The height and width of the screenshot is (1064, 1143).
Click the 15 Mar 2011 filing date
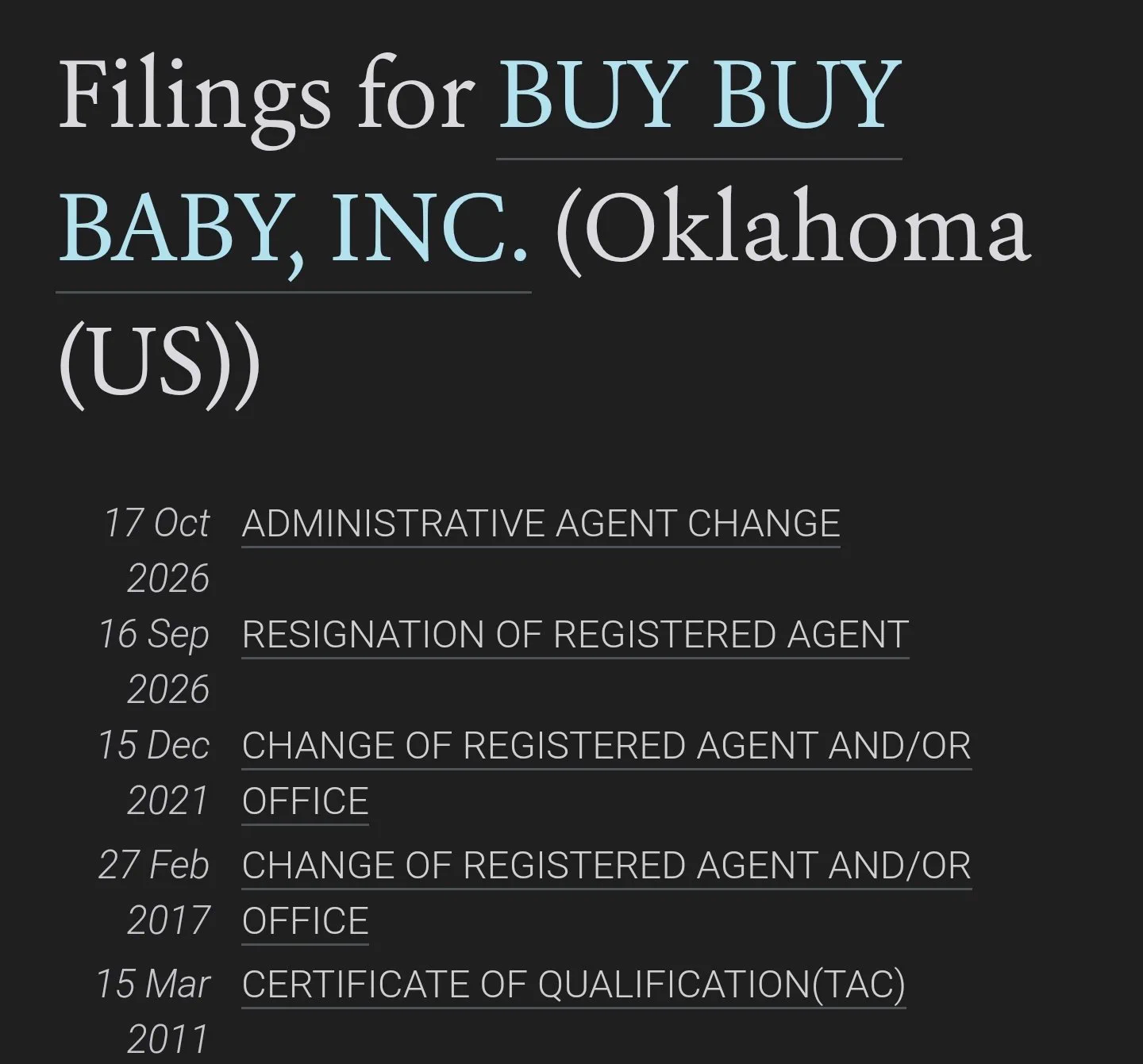click(153, 1012)
